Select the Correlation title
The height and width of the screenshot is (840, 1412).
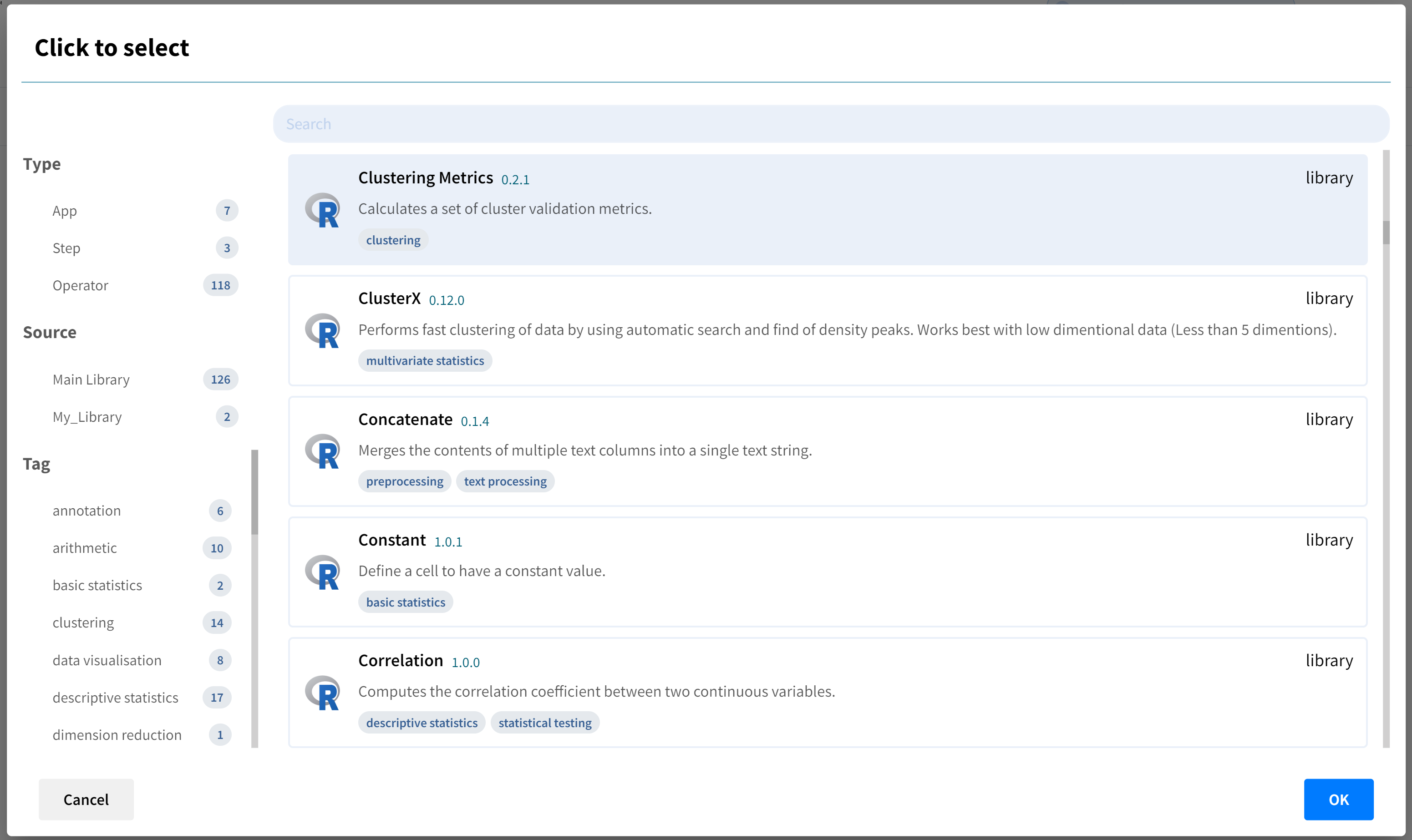tap(401, 661)
